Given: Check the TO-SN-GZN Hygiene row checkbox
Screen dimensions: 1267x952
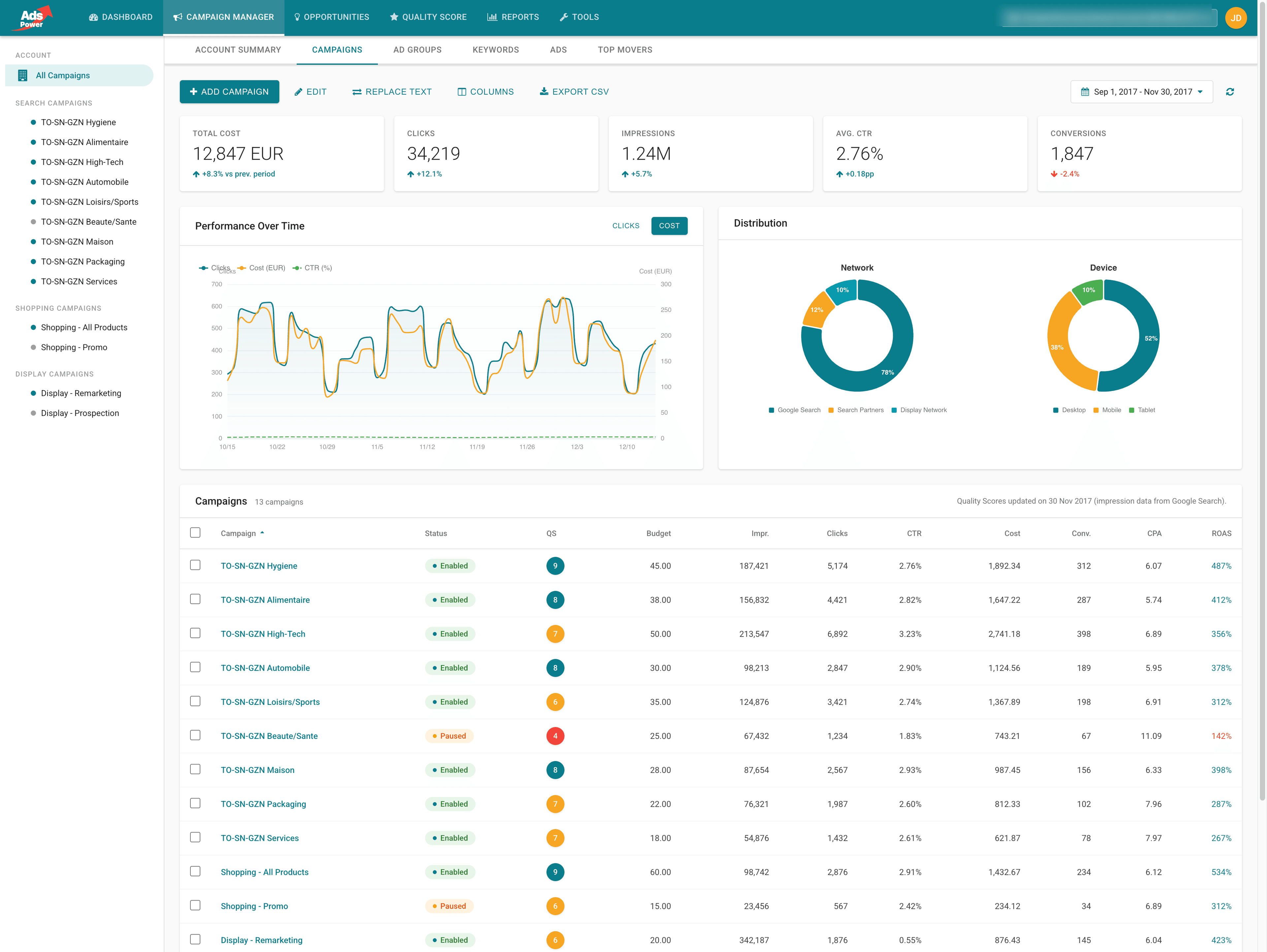Looking at the screenshot, I should point(195,565).
